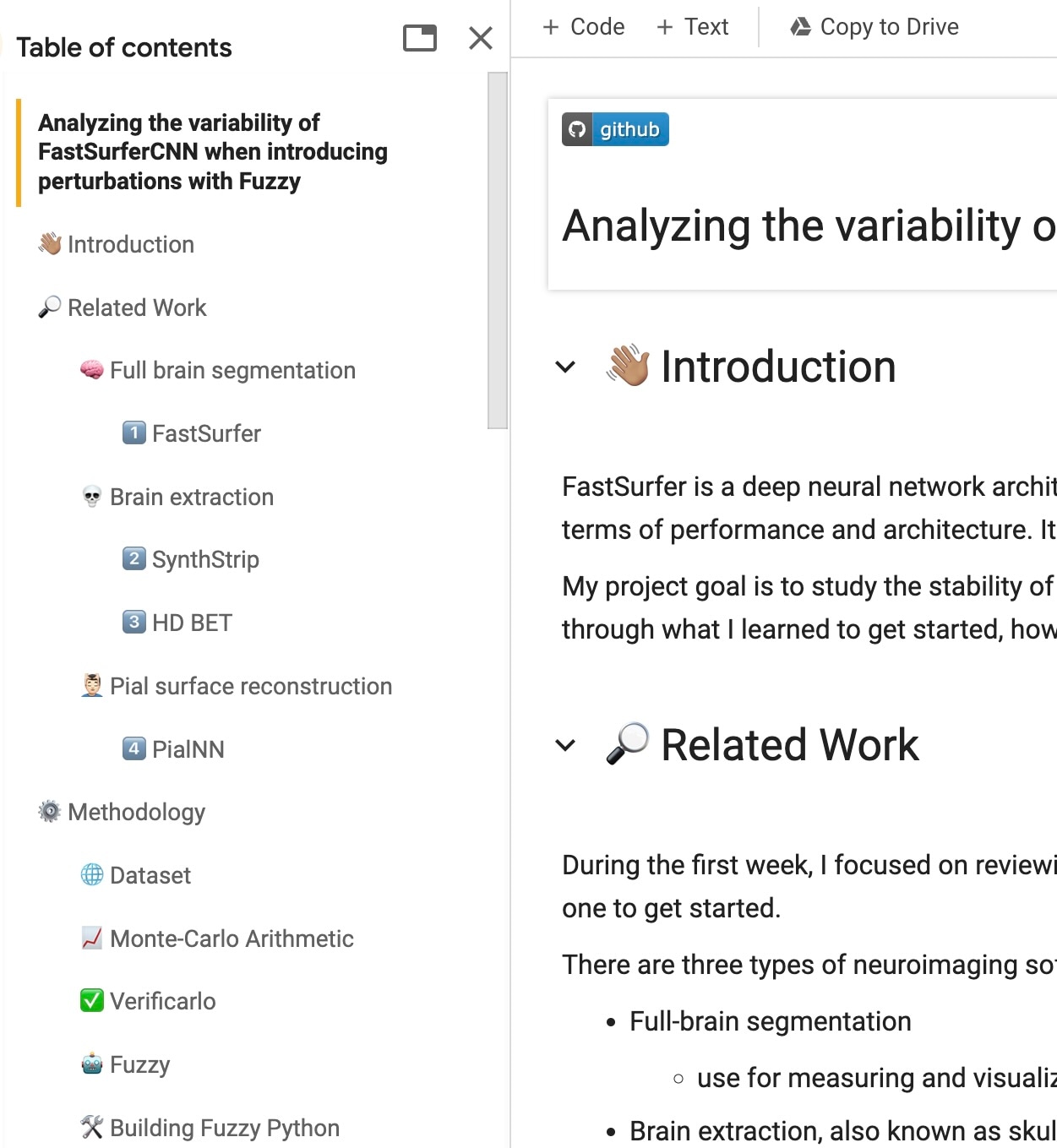
Task: Select Full brain segmentation entry
Action: [x=232, y=370]
